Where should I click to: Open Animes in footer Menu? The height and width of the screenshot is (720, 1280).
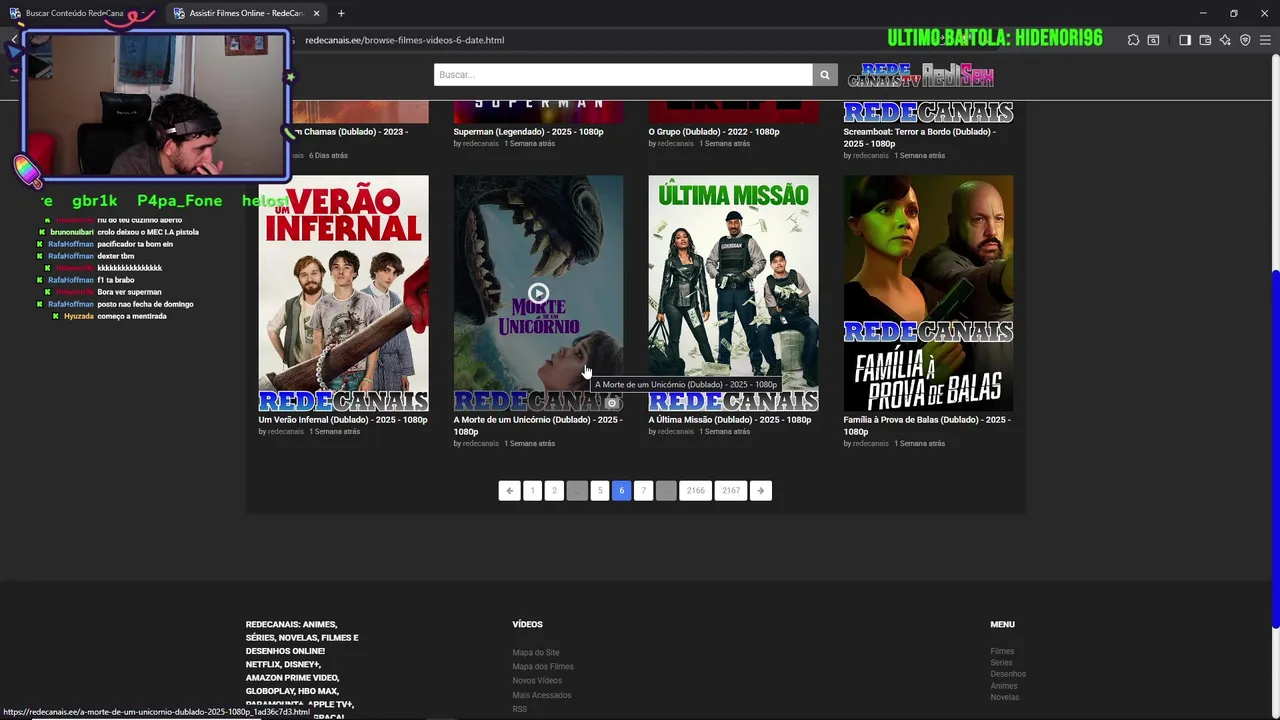point(1004,686)
